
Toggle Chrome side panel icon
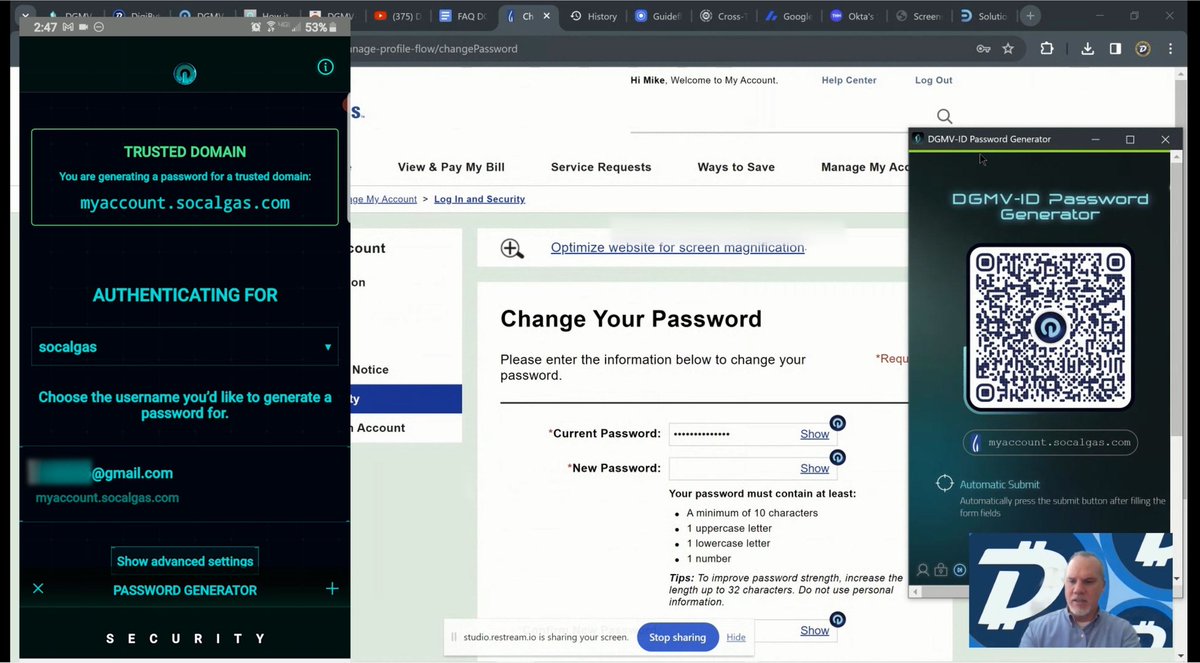[1115, 48]
